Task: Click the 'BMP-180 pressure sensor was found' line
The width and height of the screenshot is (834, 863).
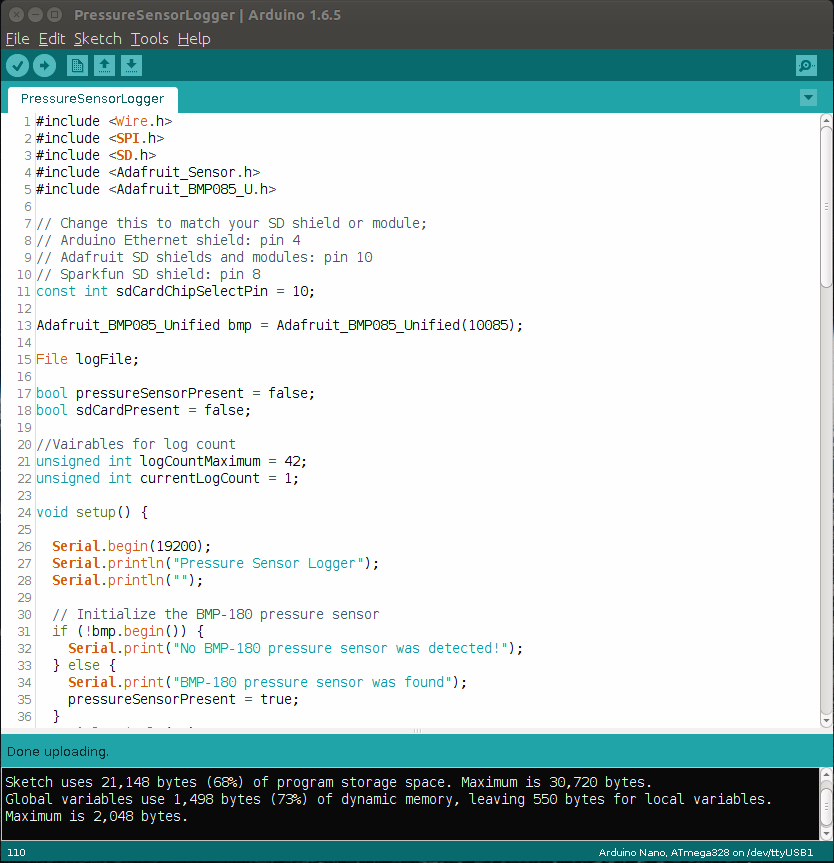Action: tap(268, 682)
